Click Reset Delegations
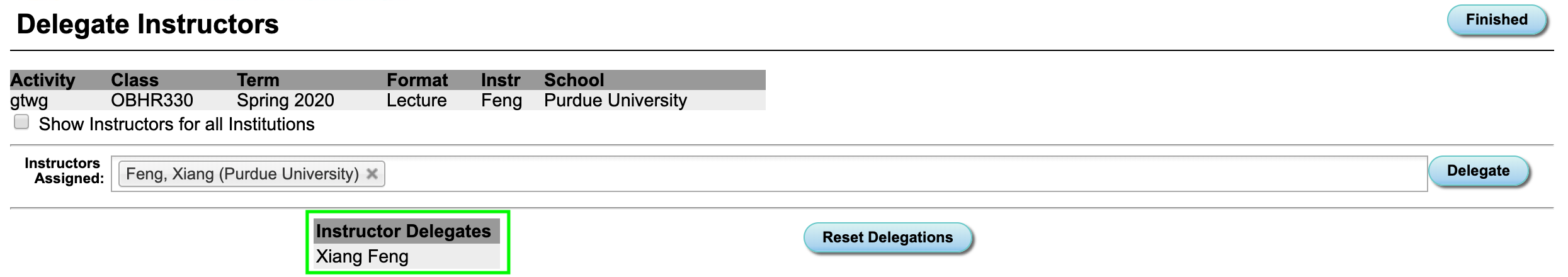Image resolution: width=1568 pixels, height=277 pixels. (x=887, y=237)
